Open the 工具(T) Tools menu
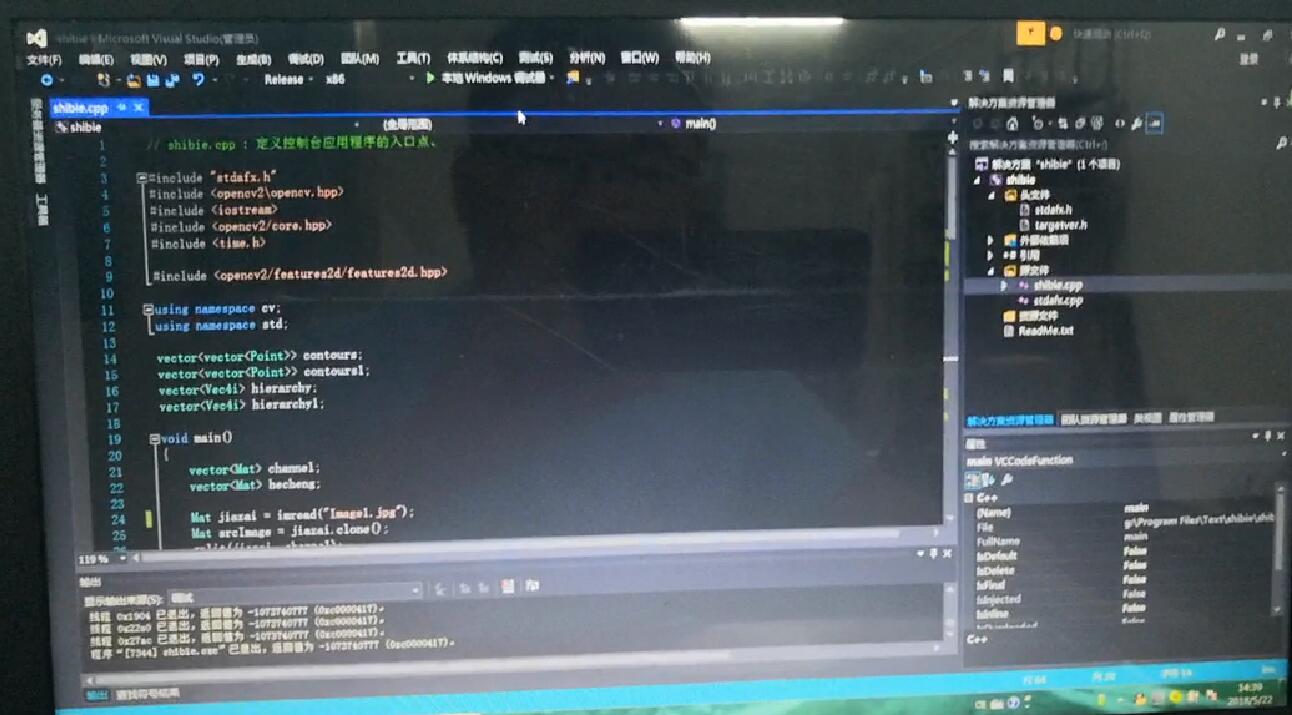Screen dimensions: 1292x715 tap(413, 59)
